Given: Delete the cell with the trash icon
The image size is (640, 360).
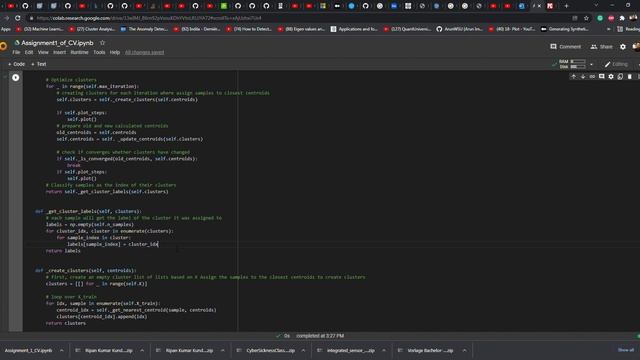Looking at the screenshot, I should point(630,76).
